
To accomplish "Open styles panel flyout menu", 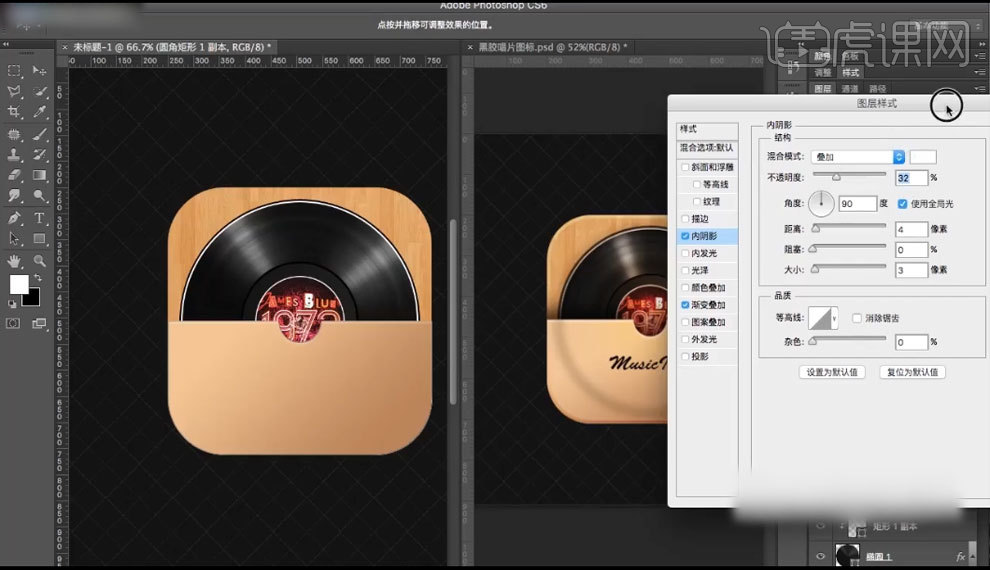I will (980, 73).
